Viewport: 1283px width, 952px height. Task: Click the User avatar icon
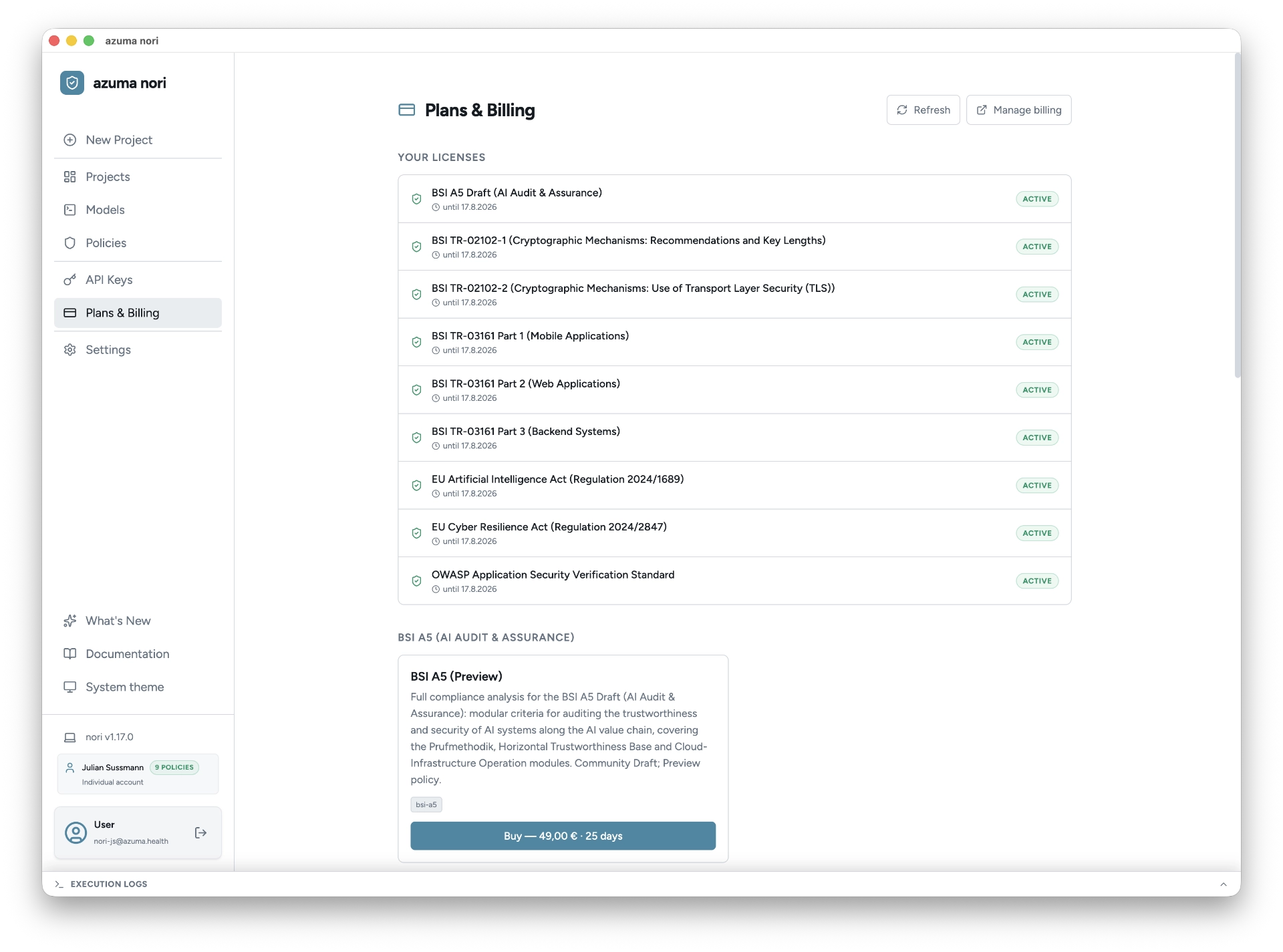(76, 832)
